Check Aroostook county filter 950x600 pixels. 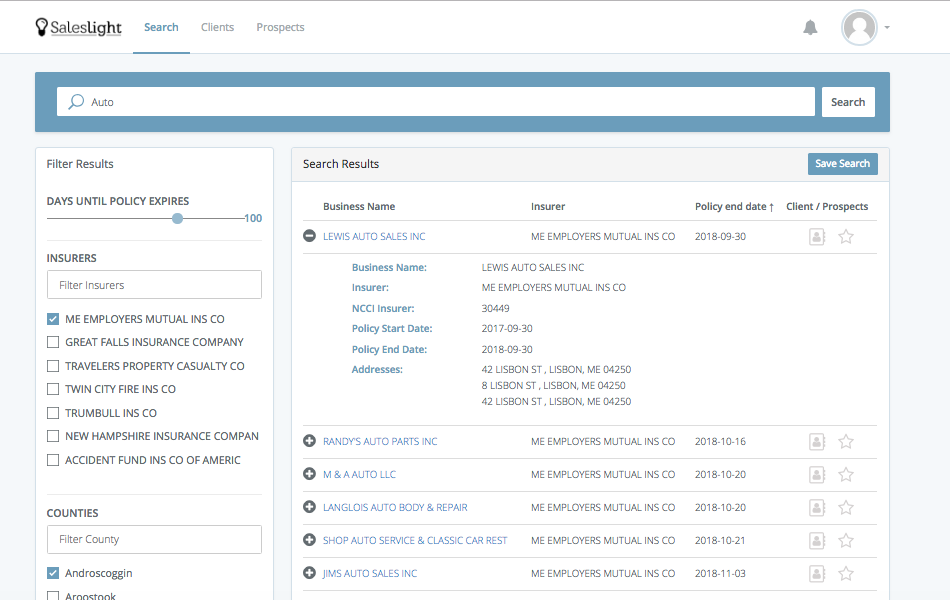[53, 596]
